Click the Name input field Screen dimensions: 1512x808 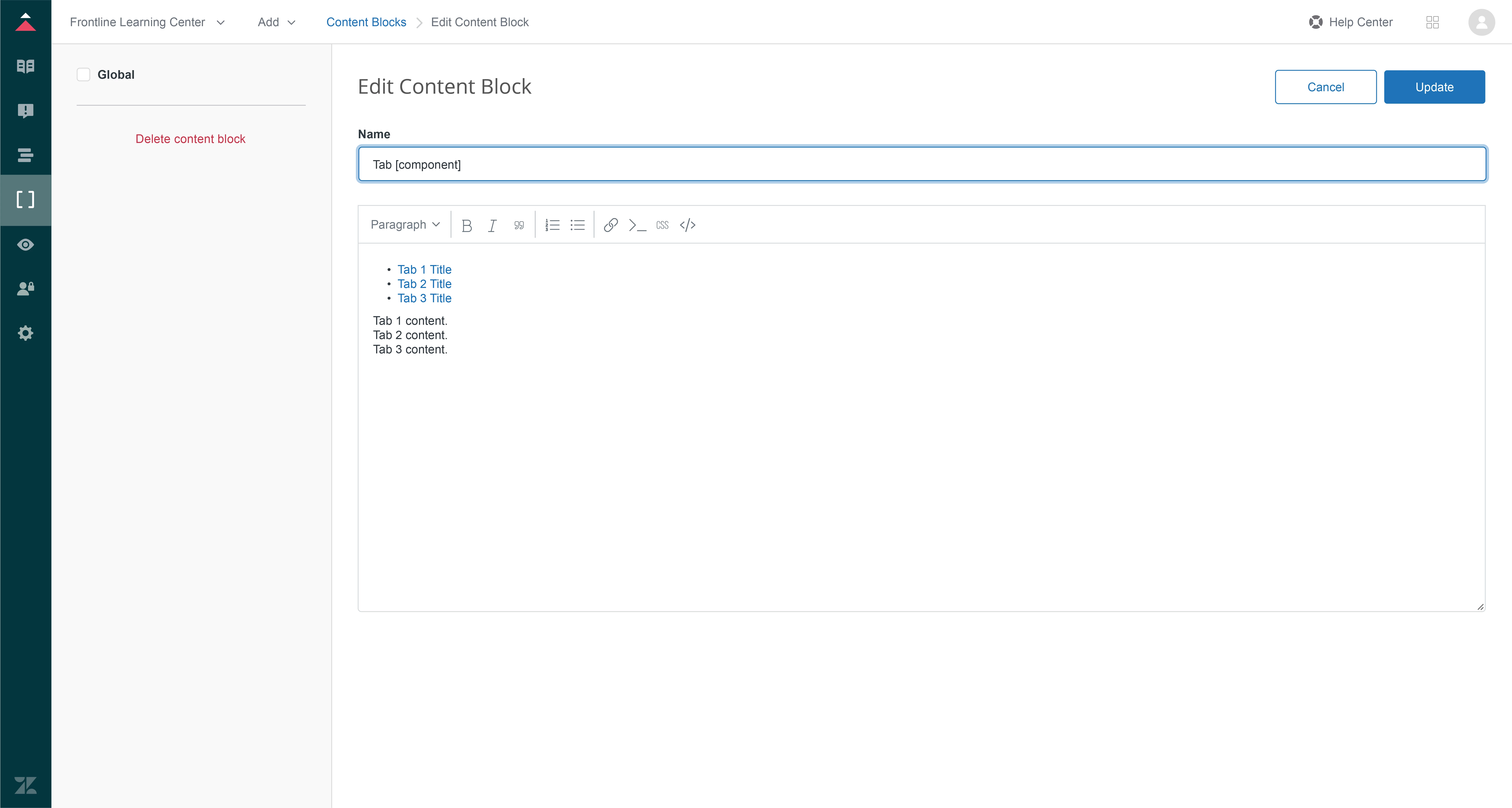click(921, 164)
